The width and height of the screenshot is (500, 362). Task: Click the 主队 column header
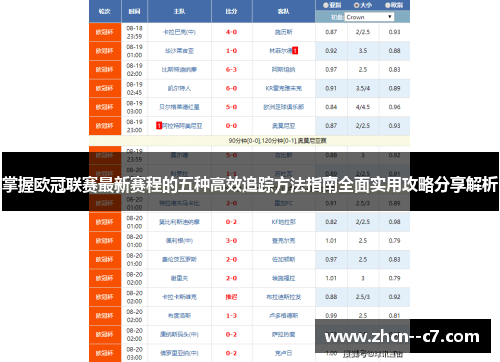click(179, 11)
